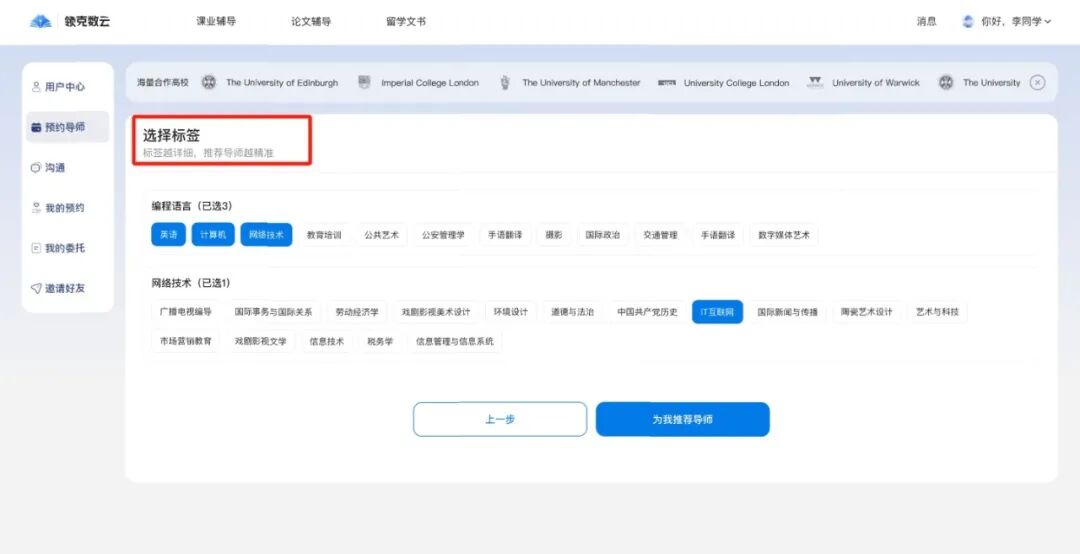Expand the 你好，李同学 account dropdown
This screenshot has width=1080, height=554.
[x=1016, y=21]
